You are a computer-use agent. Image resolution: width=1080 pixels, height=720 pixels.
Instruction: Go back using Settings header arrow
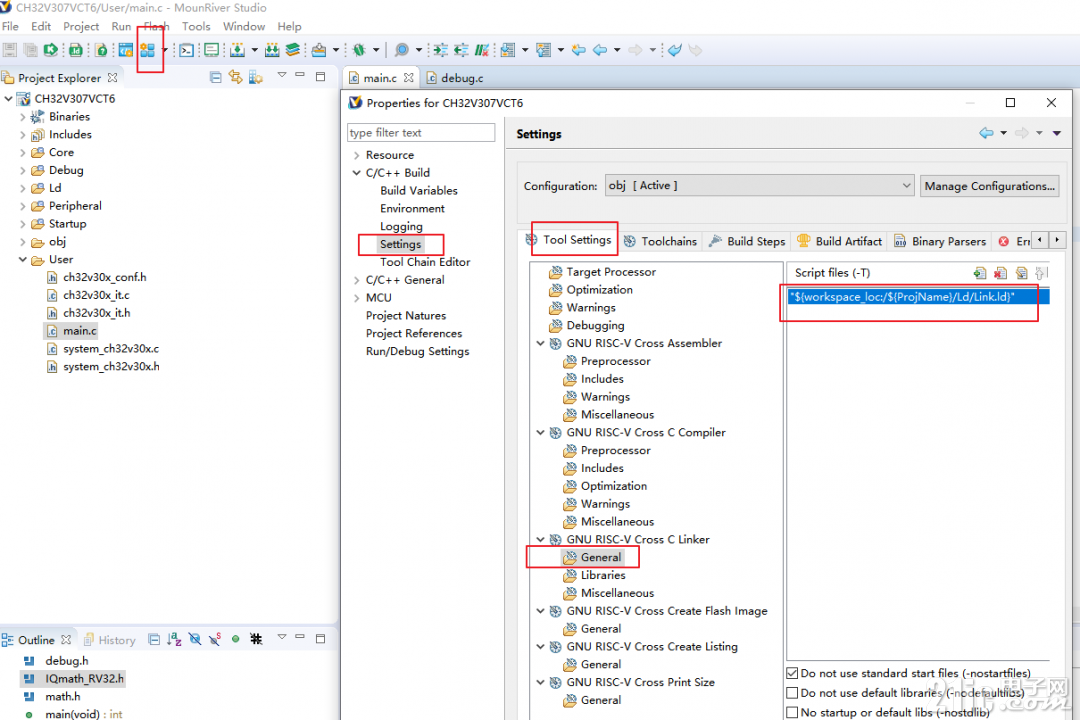point(986,133)
